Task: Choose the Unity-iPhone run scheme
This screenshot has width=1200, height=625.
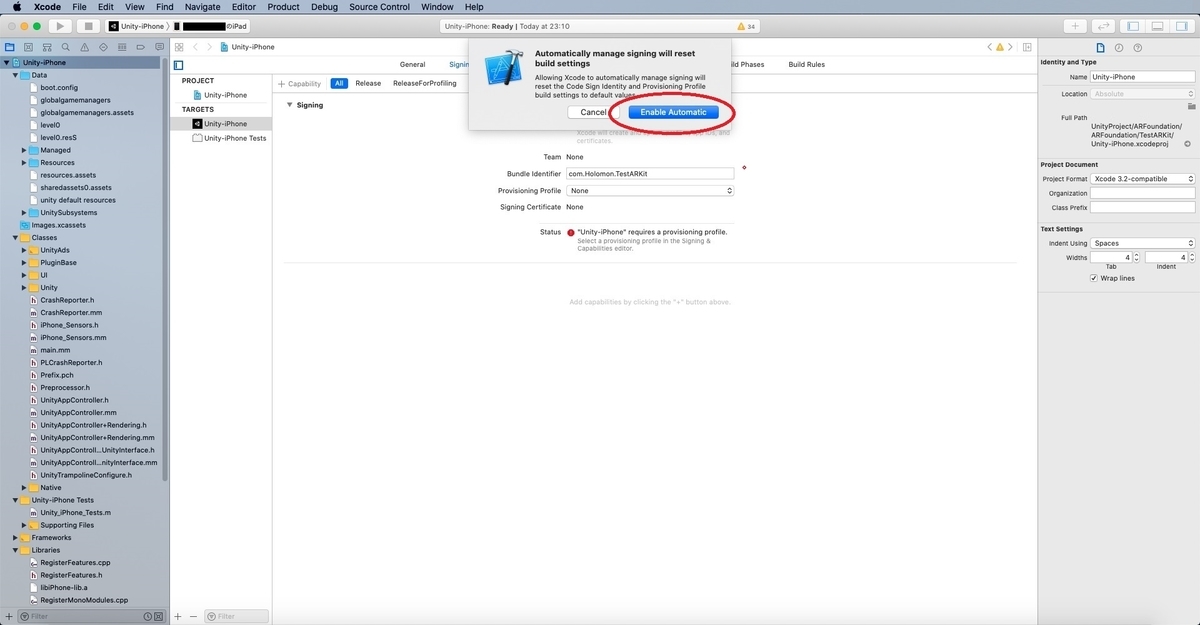Action: [139, 26]
